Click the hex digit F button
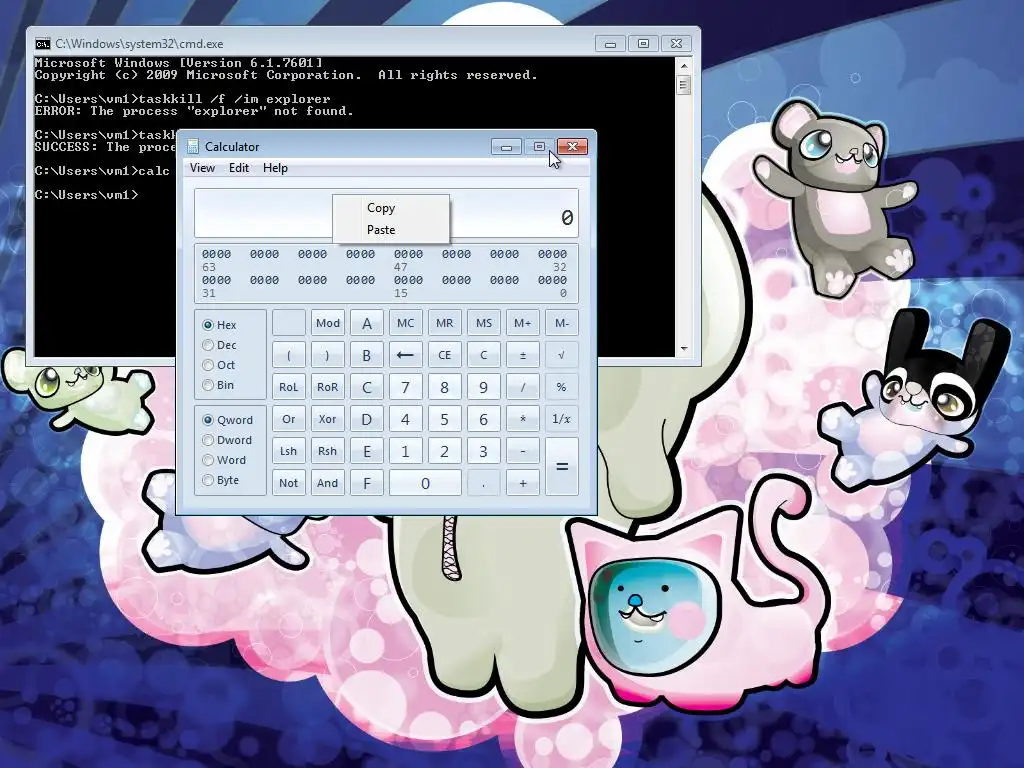The height and width of the screenshot is (768, 1024). 366,483
